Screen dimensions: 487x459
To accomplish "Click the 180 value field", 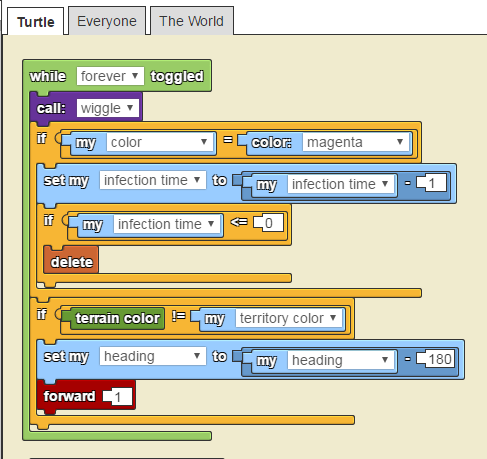I will pos(436,359).
